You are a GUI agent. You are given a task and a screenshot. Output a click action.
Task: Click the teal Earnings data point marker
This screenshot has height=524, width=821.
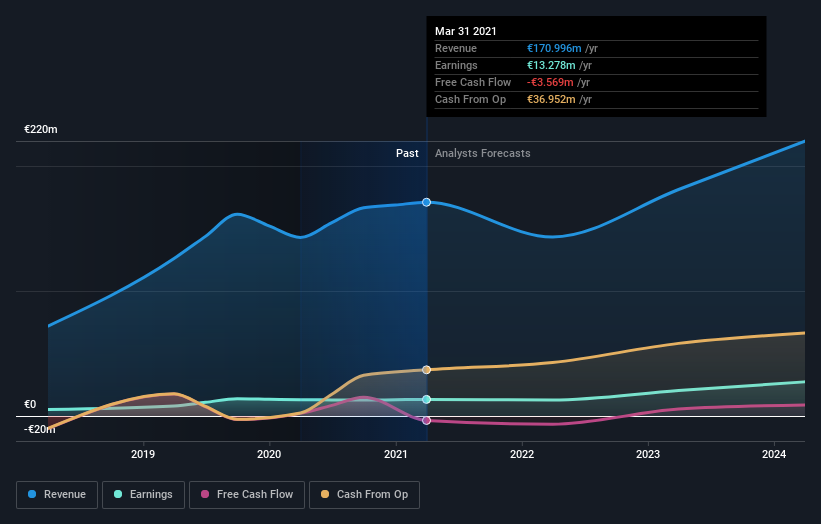click(x=427, y=399)
